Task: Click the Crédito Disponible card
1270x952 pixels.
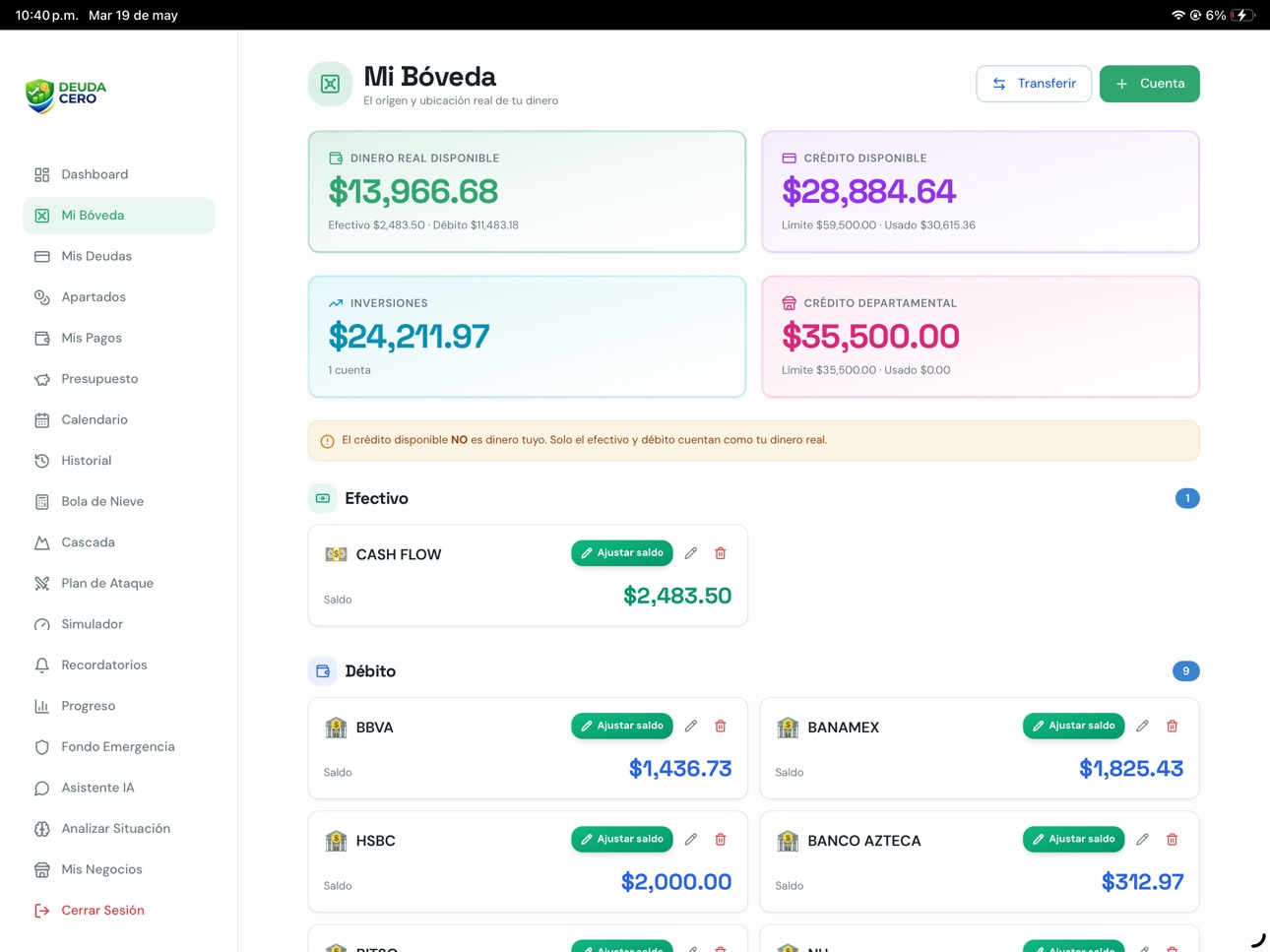Action: 981,192
